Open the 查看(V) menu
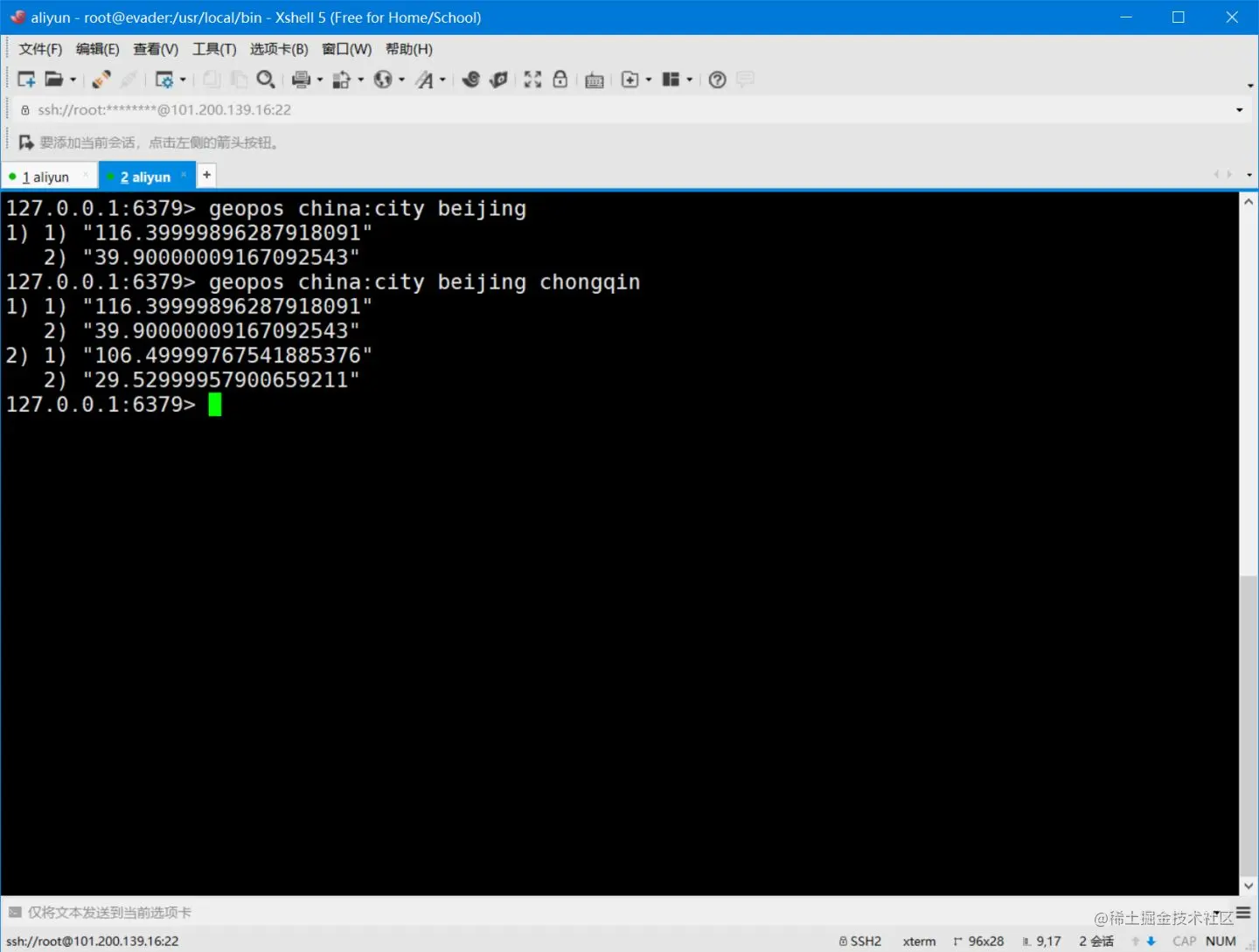This screenshot has width=1259, height=952. (x=156, y=49)
